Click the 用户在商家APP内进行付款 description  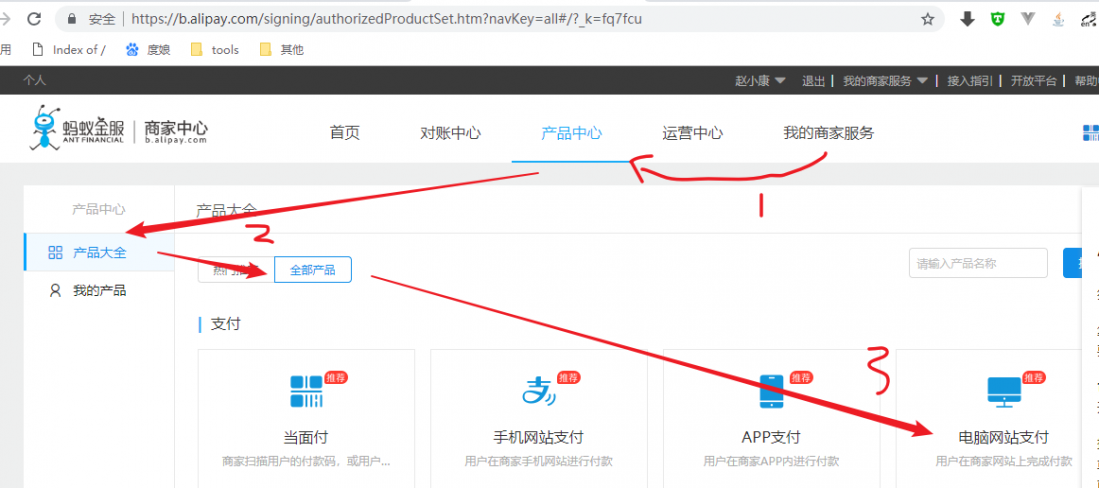click(771, 461)
